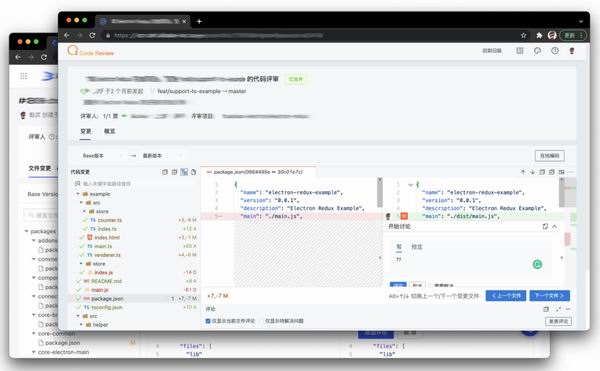
Task: Click the 下一个文件 next file button
Action: coord(549,296)
